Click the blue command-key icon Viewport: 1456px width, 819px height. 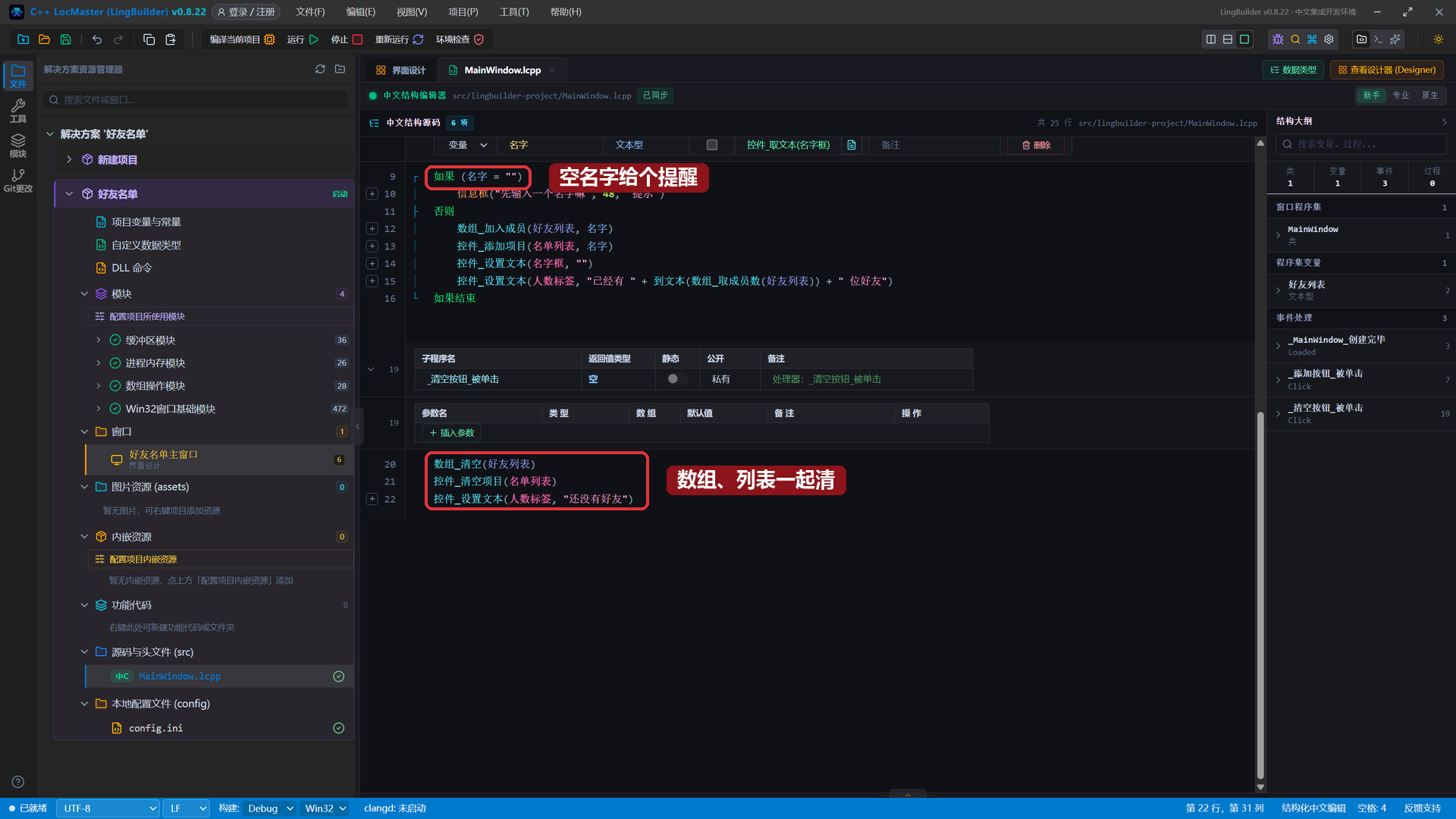(1312, 39)
